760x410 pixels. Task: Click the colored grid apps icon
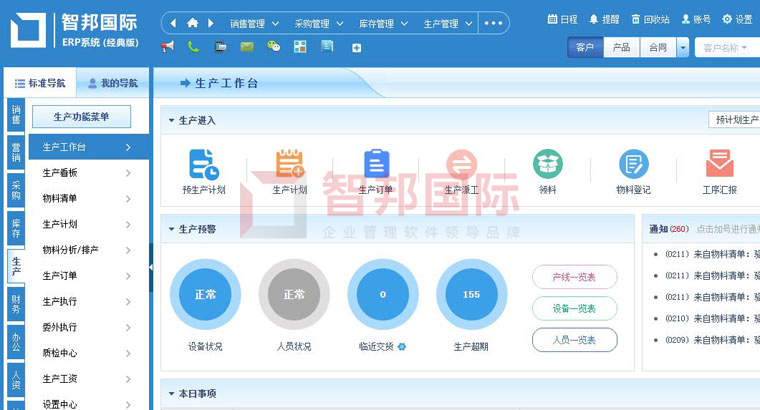[300, 47]
